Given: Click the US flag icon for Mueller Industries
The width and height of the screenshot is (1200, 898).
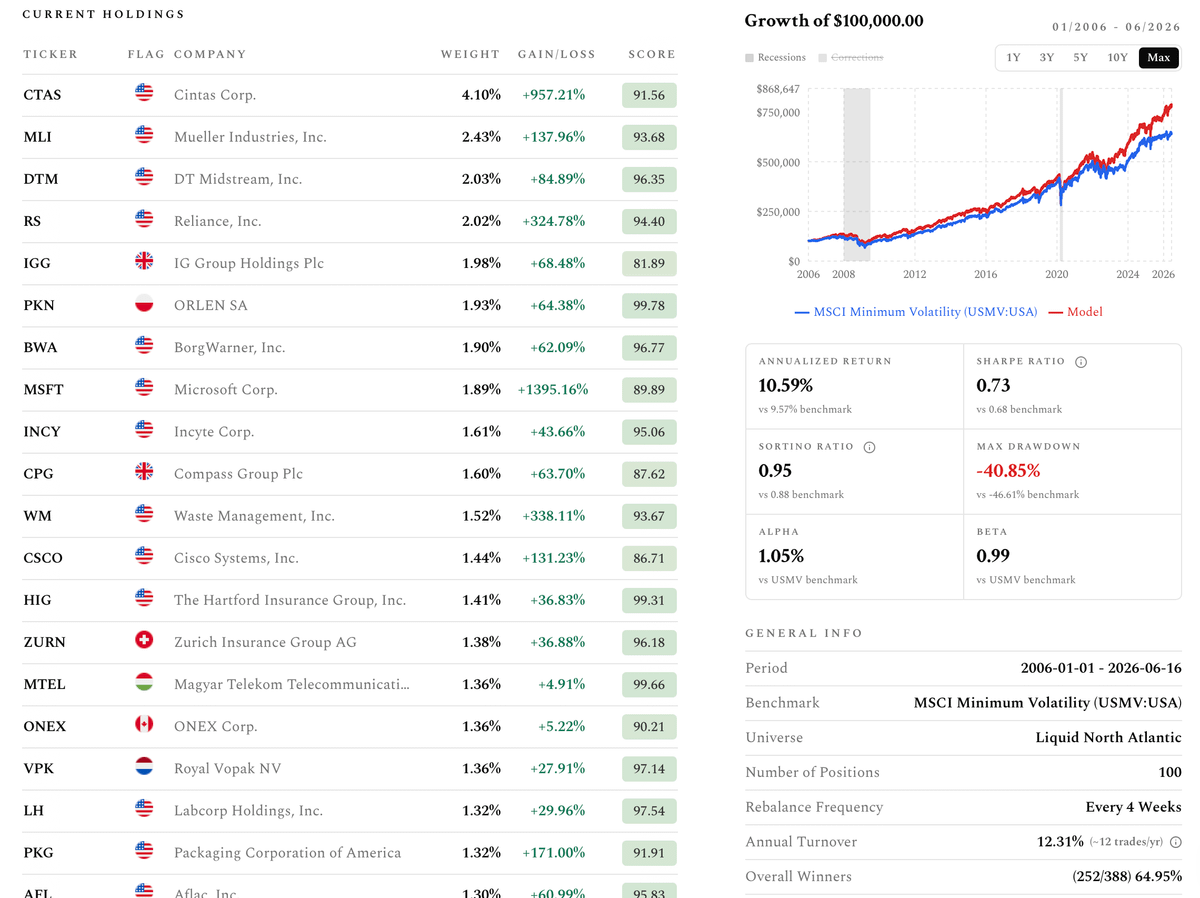Looking at the screenshot, I should coord(144,135).
